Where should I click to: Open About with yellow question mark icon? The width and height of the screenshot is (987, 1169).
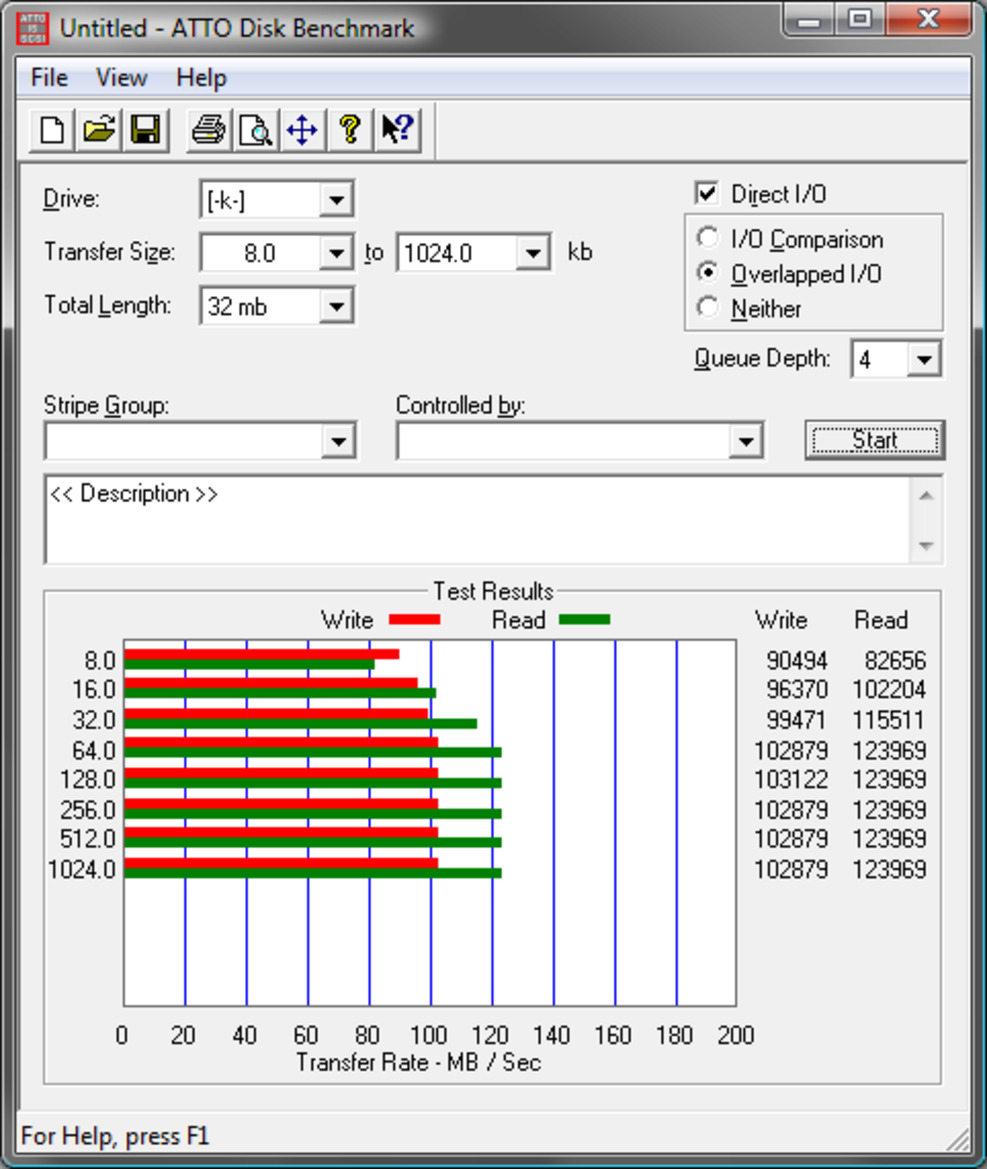click(350, 130)
